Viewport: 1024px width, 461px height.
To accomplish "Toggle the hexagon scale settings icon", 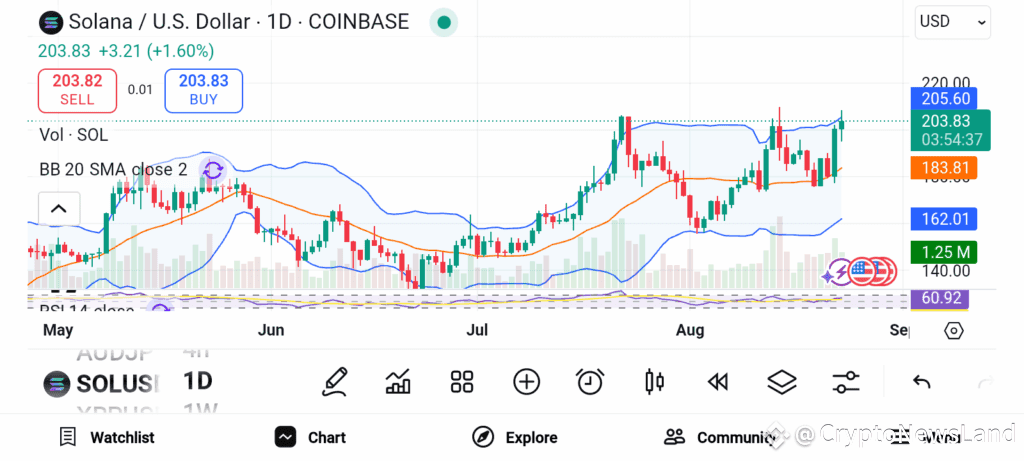I will tap(953, 331).
